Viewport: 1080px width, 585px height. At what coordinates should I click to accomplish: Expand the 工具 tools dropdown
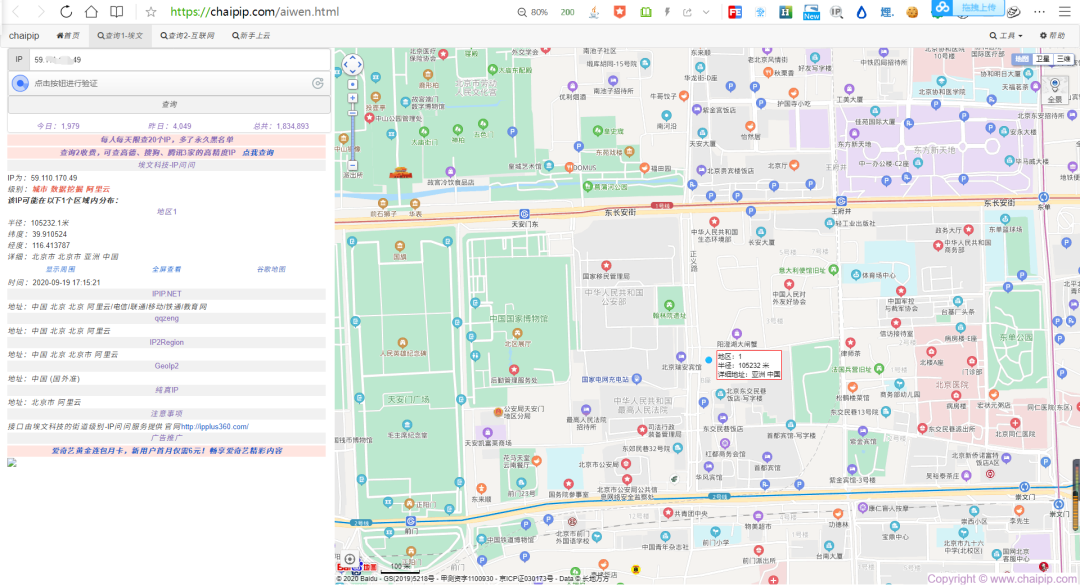[1006, 35]
